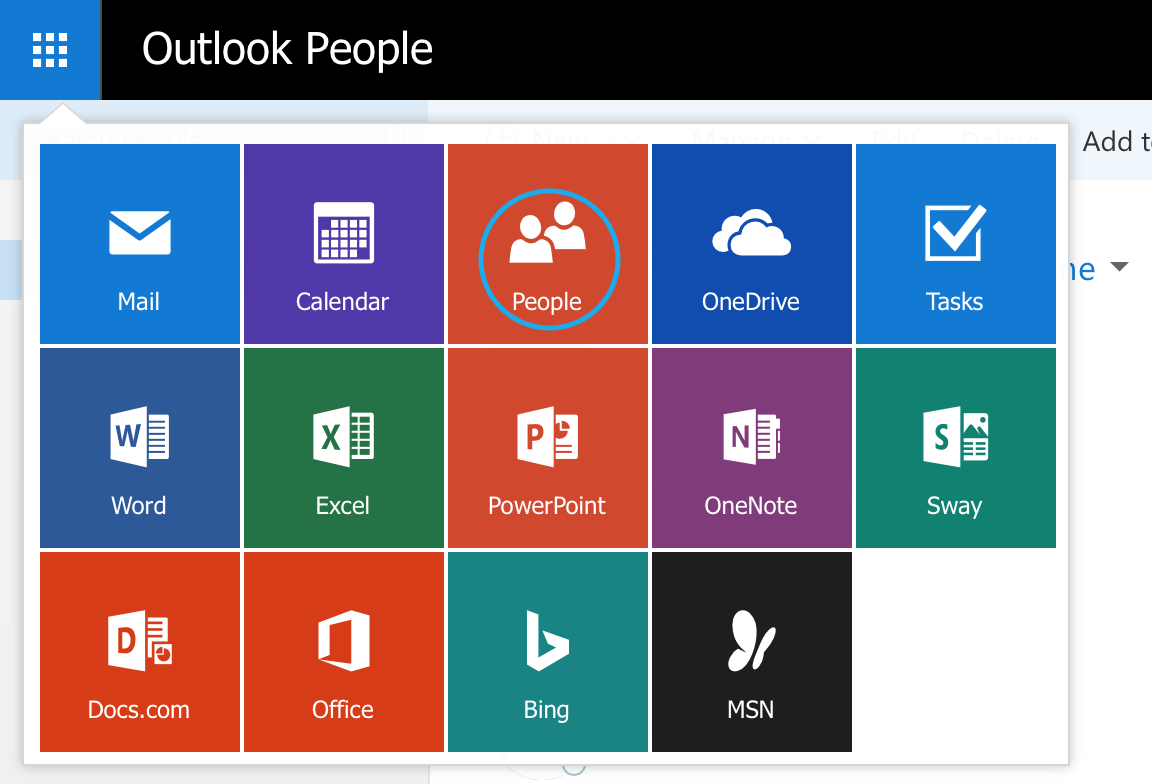Launch Word Online
The width and height of the screenshot is (1152, 784).
coord(139,447)
